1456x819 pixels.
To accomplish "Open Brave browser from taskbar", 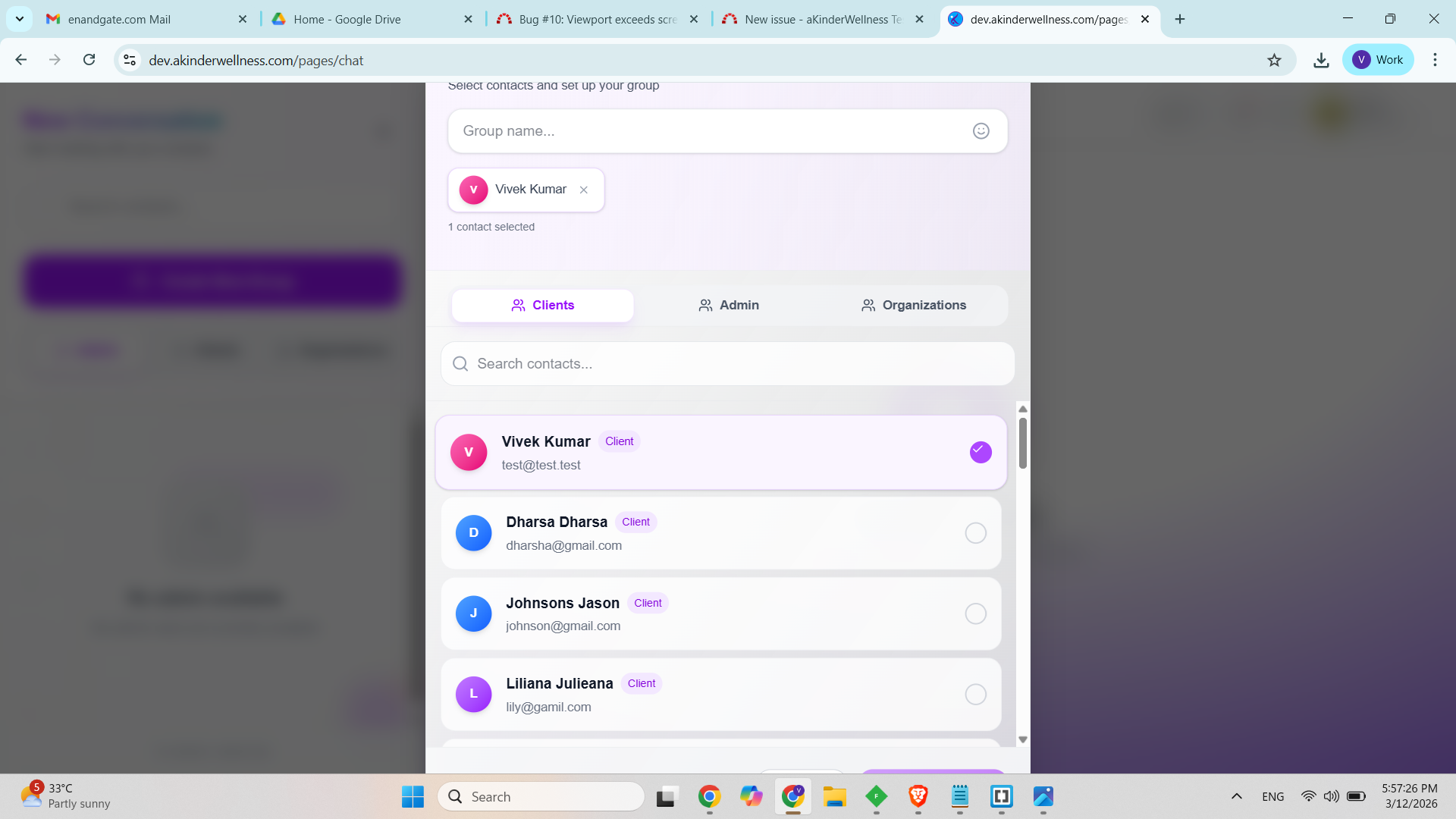I will 918,796.
